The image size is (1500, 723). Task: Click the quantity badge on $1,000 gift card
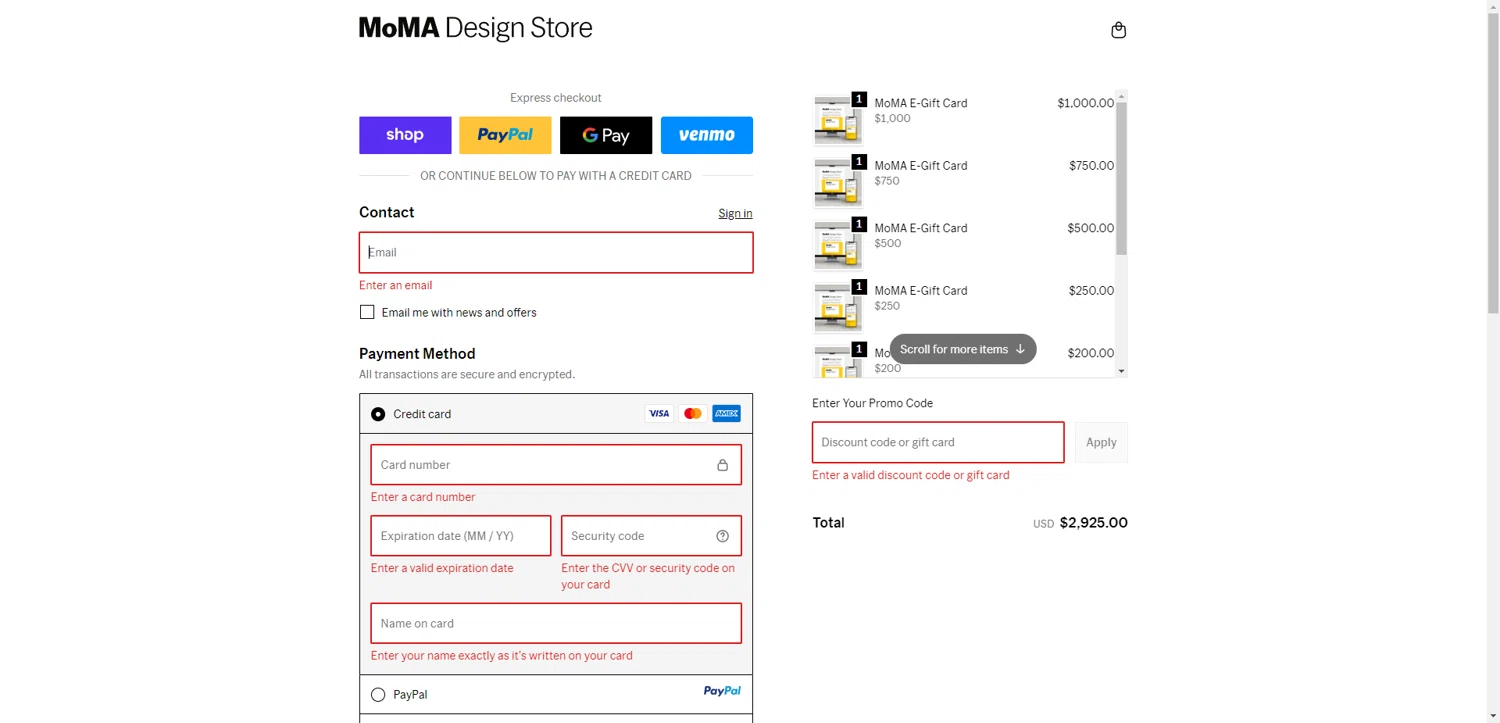[x=859, y=99]
